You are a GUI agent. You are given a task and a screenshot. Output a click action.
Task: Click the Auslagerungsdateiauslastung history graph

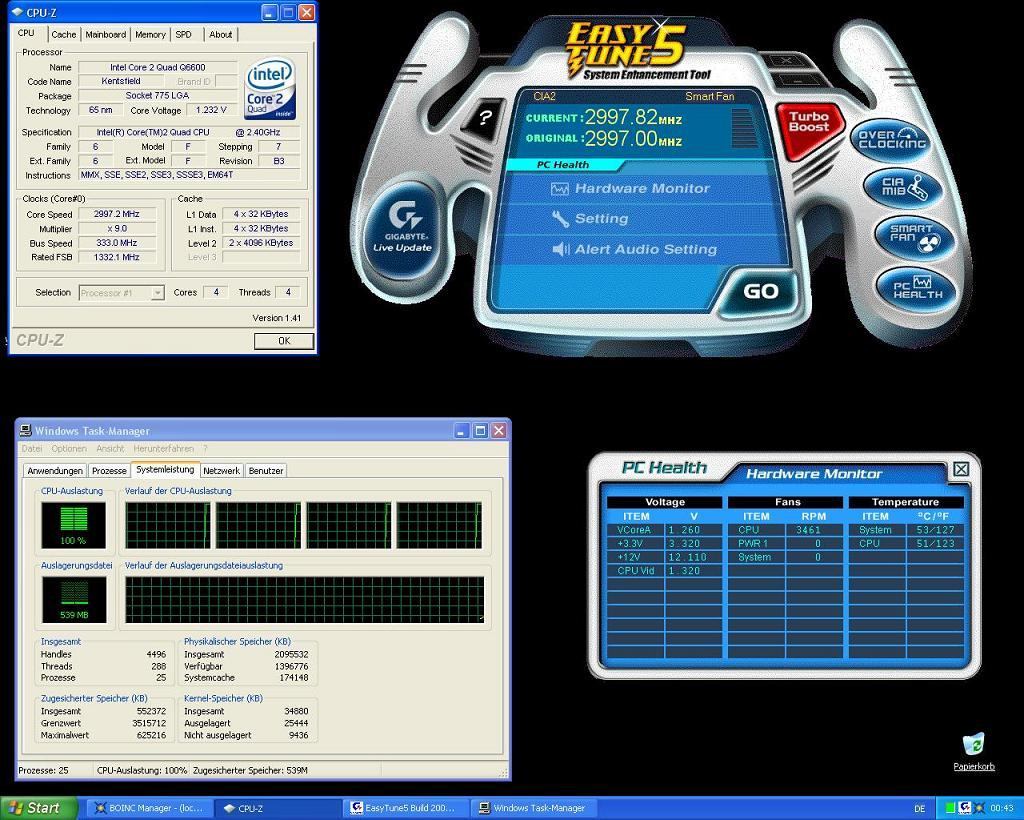pyautogui.click(x=304, y=599)
